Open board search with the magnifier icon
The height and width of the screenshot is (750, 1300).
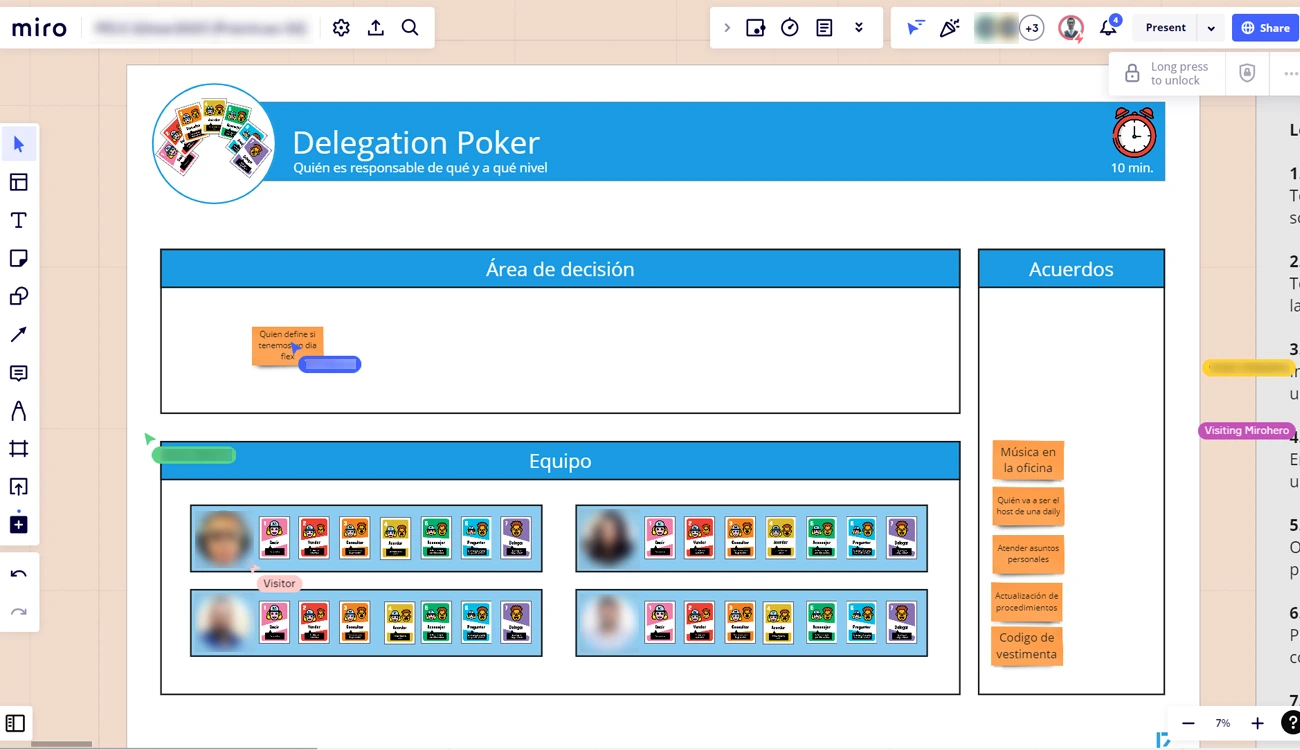tap(410, 27)
